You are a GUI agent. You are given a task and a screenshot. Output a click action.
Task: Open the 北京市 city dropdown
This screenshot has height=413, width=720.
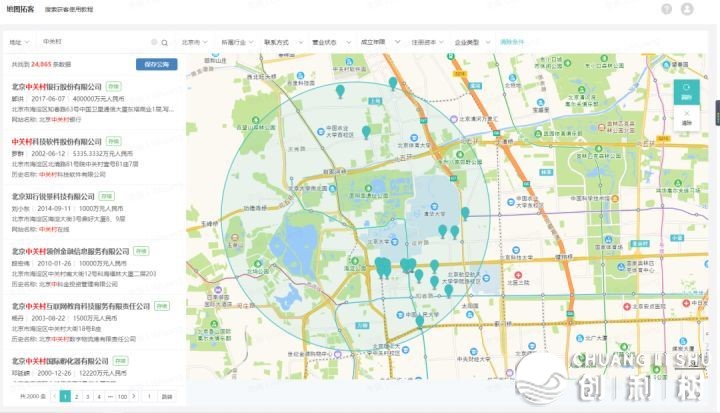click(194, 42)
